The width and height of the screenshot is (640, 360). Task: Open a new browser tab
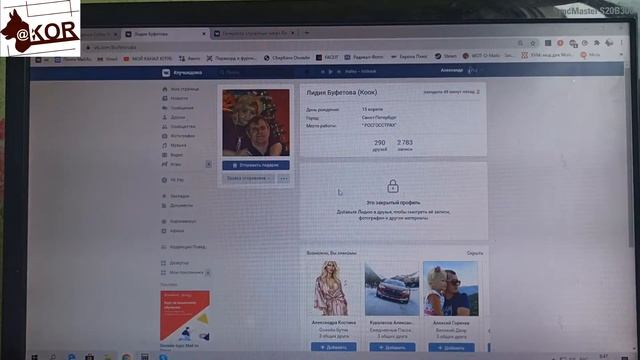click(x=307, y=33)
